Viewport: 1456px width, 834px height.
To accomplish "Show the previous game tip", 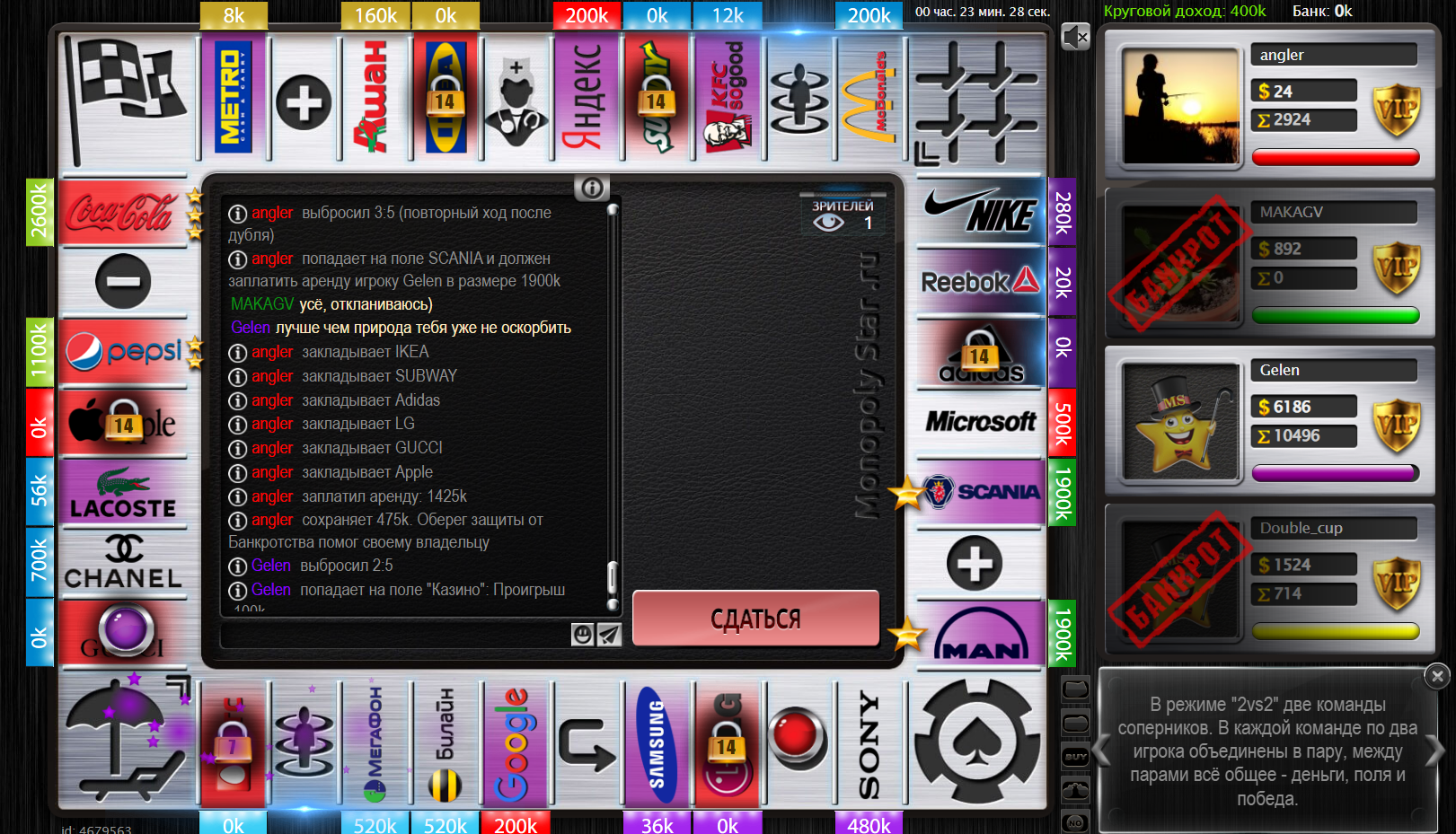I will [x=1103, y=751].
